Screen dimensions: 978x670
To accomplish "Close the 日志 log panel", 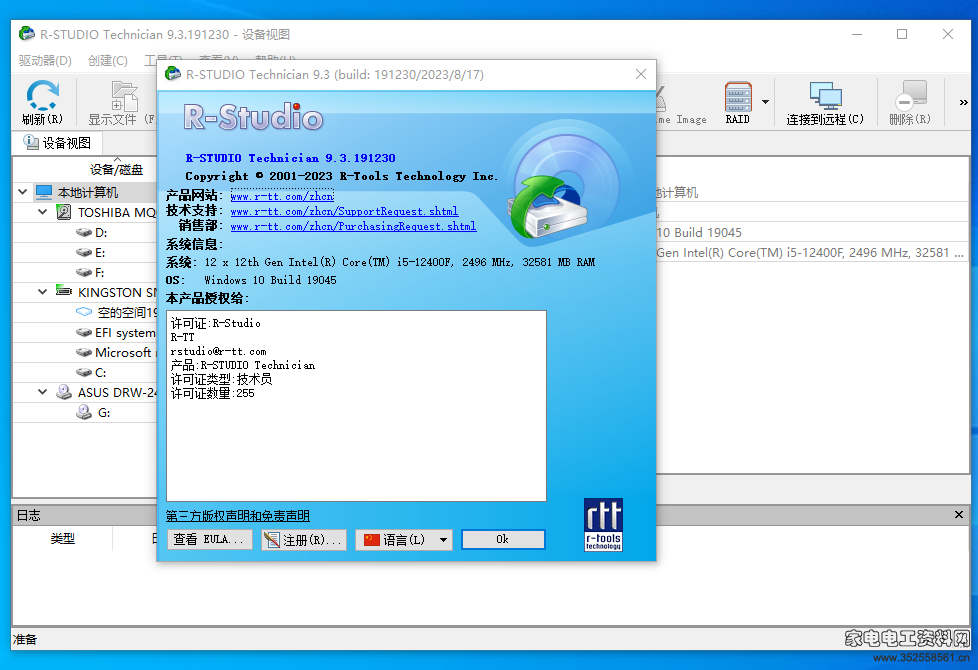I will pos(959,515).
